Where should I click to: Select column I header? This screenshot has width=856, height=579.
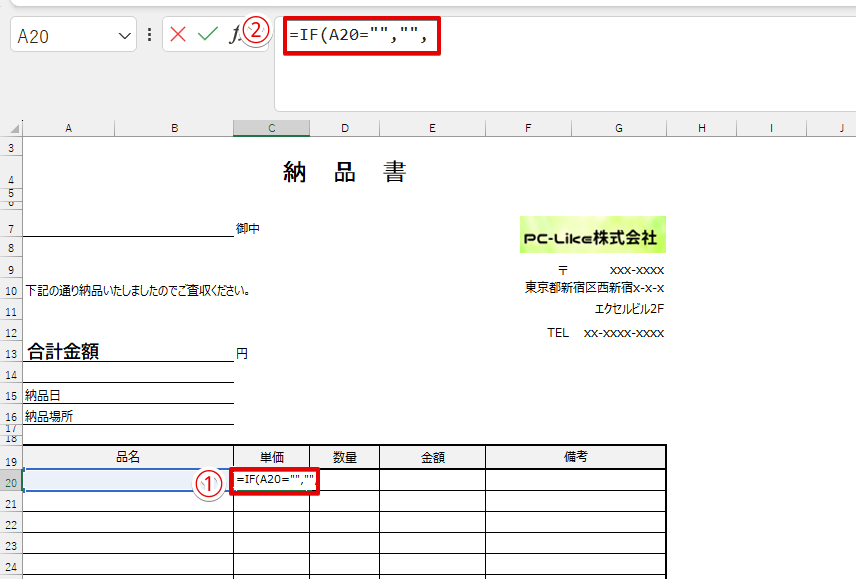click(x=771, y=128)
